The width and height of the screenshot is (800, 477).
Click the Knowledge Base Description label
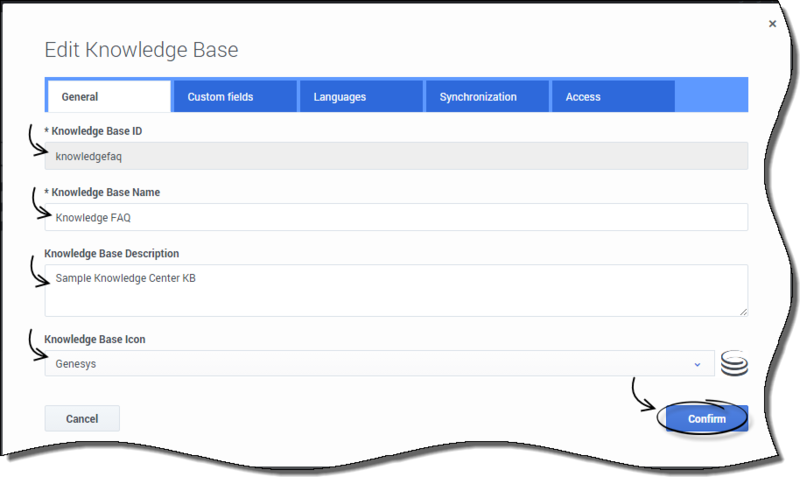[x=112, y=254]
